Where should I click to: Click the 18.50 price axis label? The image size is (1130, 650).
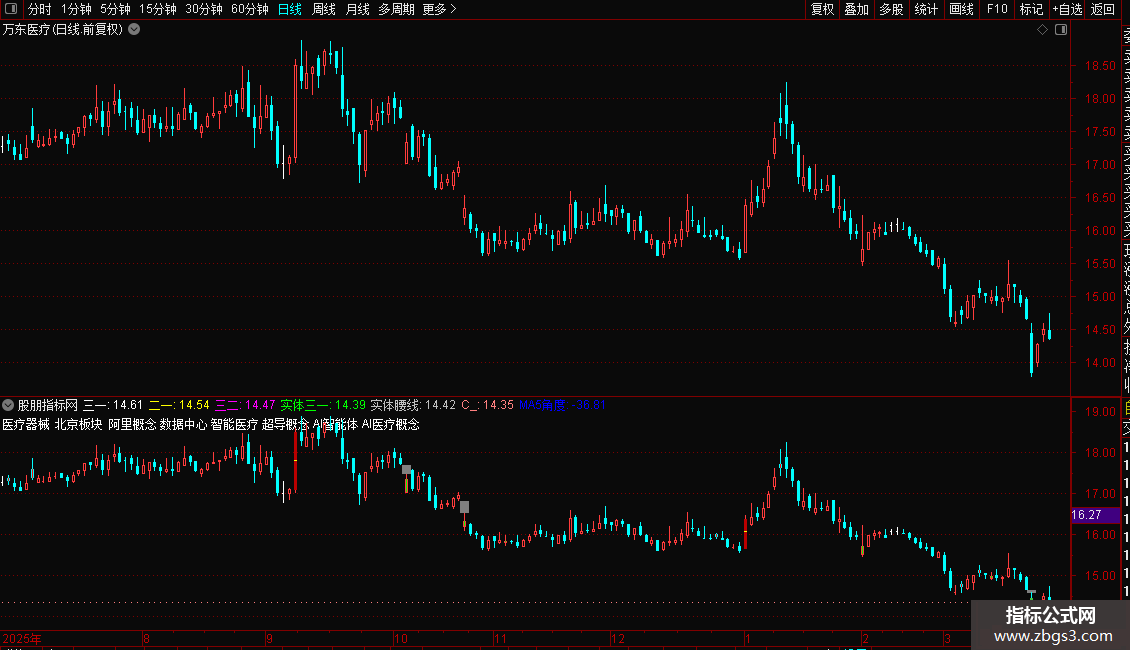click(1100, 66)
